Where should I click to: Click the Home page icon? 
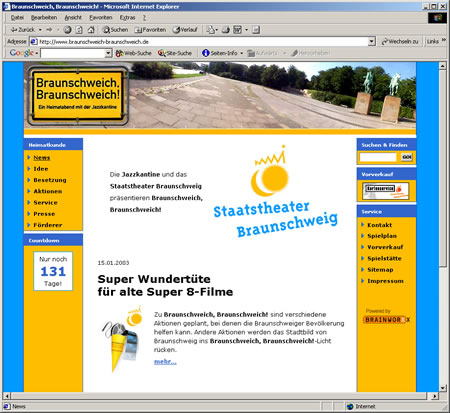tap(91, 30)
